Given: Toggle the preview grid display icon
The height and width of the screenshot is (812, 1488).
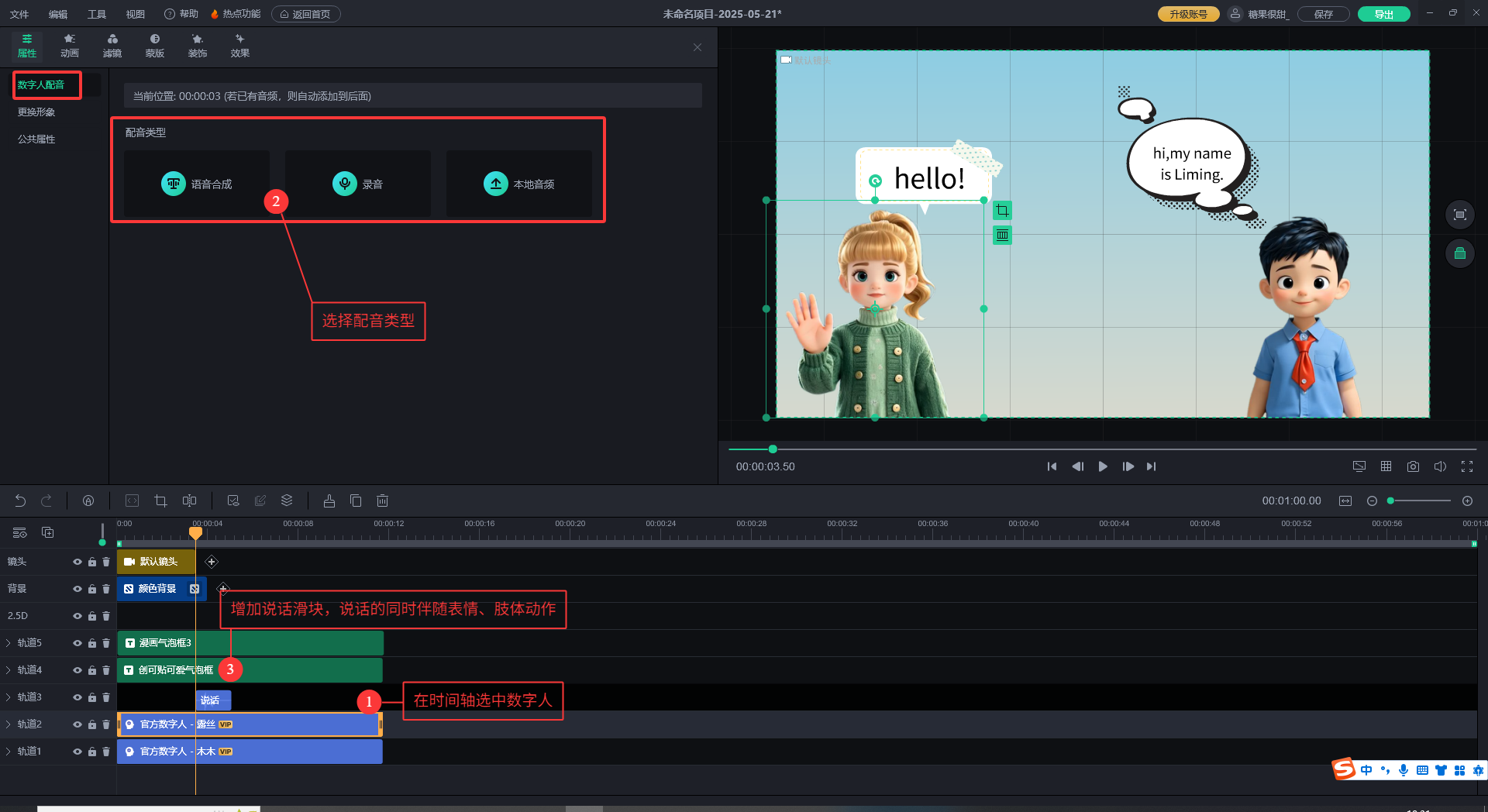Looking at the screenshot, I should 1386,466.
